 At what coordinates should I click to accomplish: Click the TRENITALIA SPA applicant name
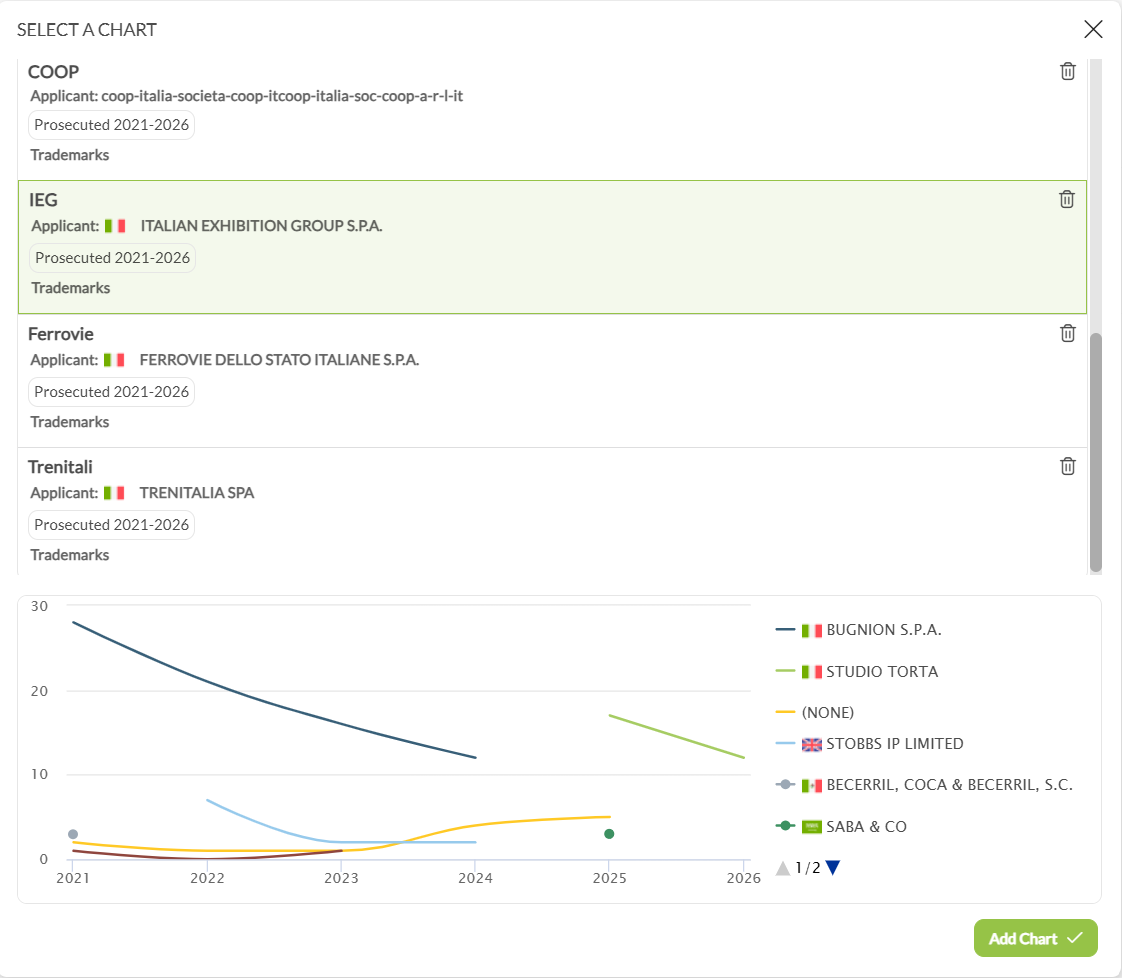[x=197, y=493]
